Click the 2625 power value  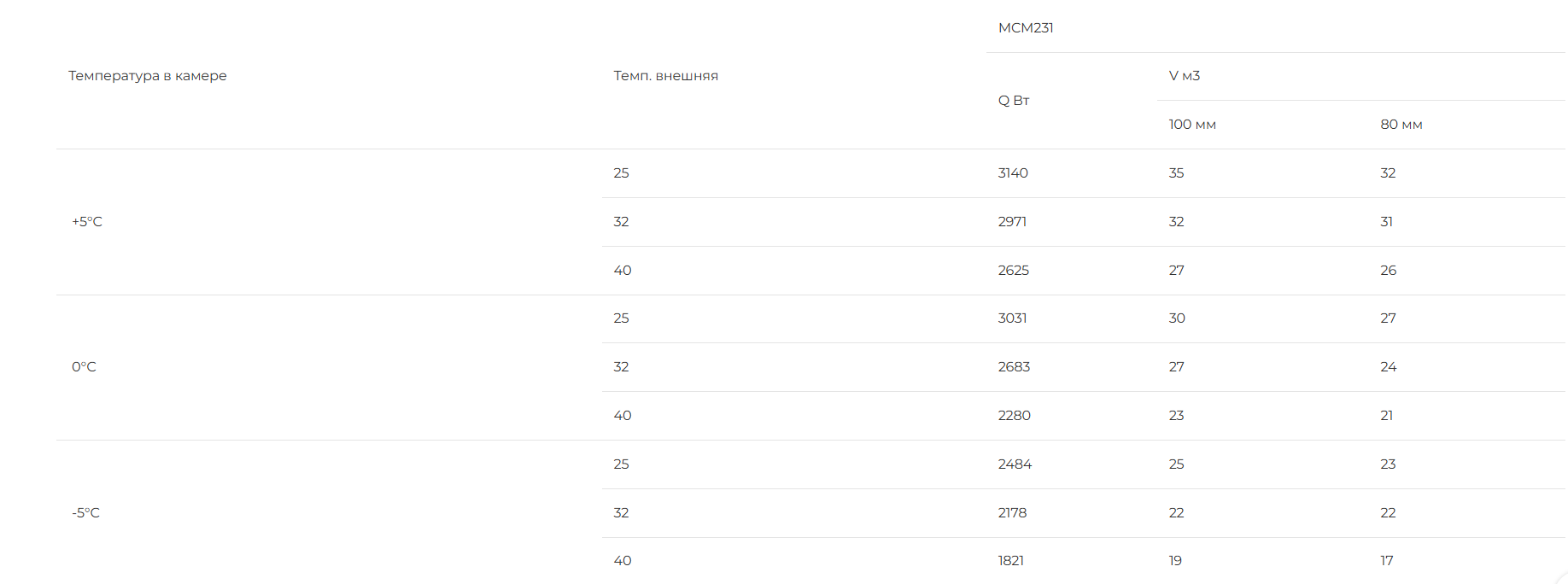pyautogui.click(x=1014, y=271)
